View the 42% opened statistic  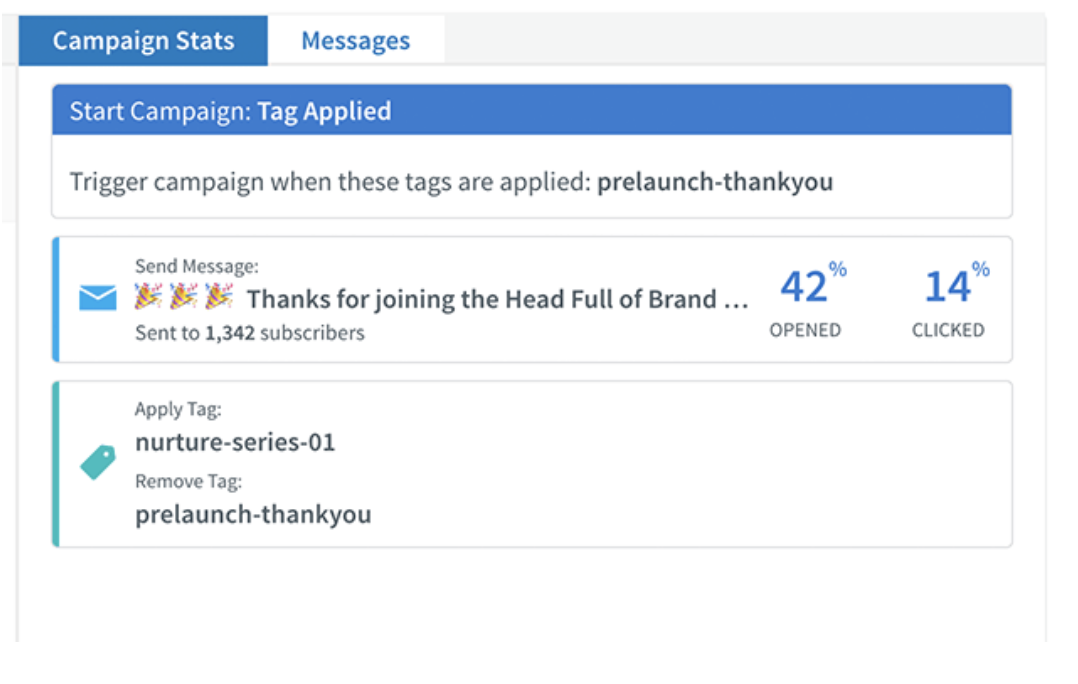[806, 287]
